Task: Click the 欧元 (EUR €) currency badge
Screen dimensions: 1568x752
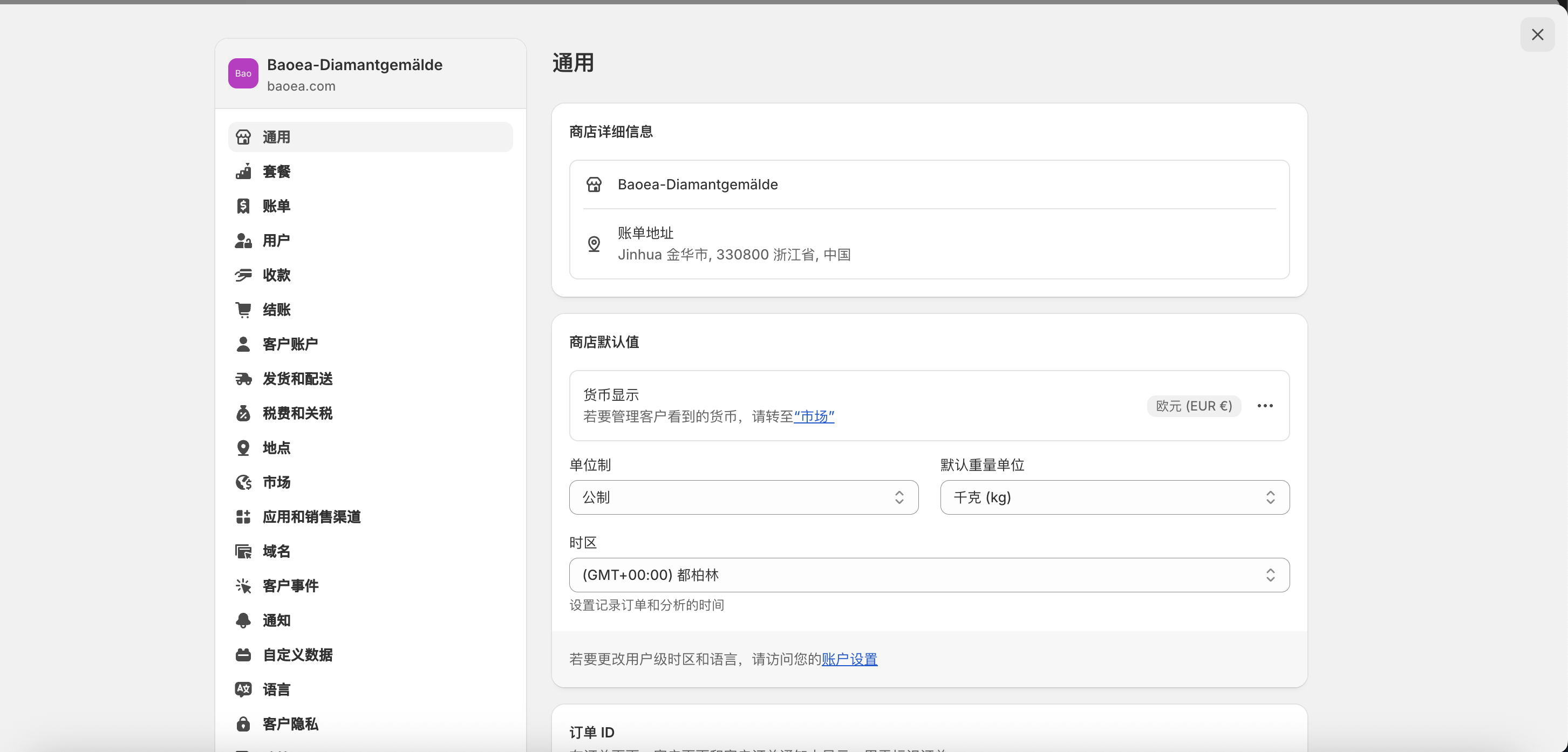Action: pyautogui.click(x=1193, y=406)
